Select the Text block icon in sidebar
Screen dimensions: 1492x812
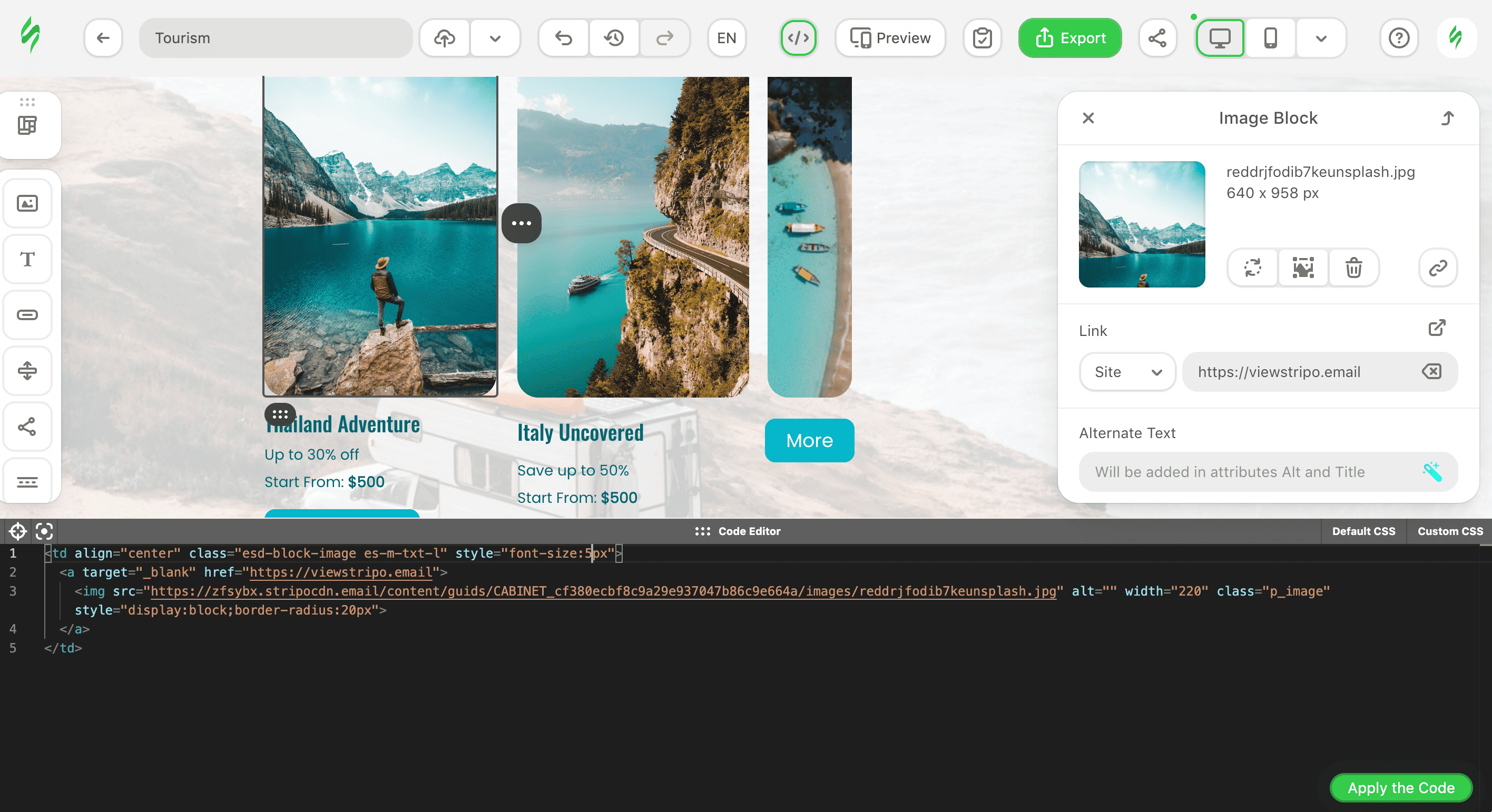27,259
